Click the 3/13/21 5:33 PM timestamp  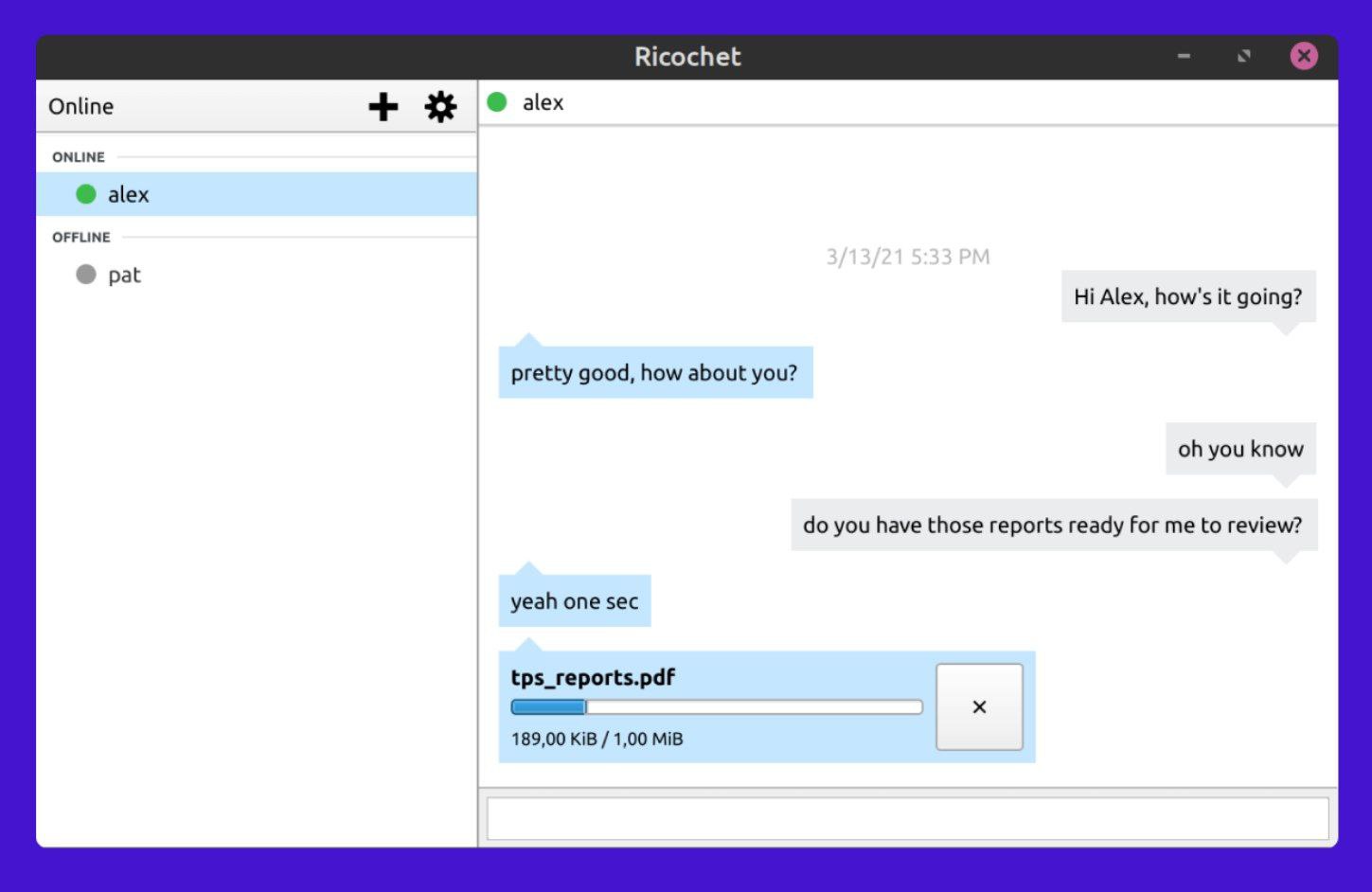pyautogui.click(x=908, y=257)
